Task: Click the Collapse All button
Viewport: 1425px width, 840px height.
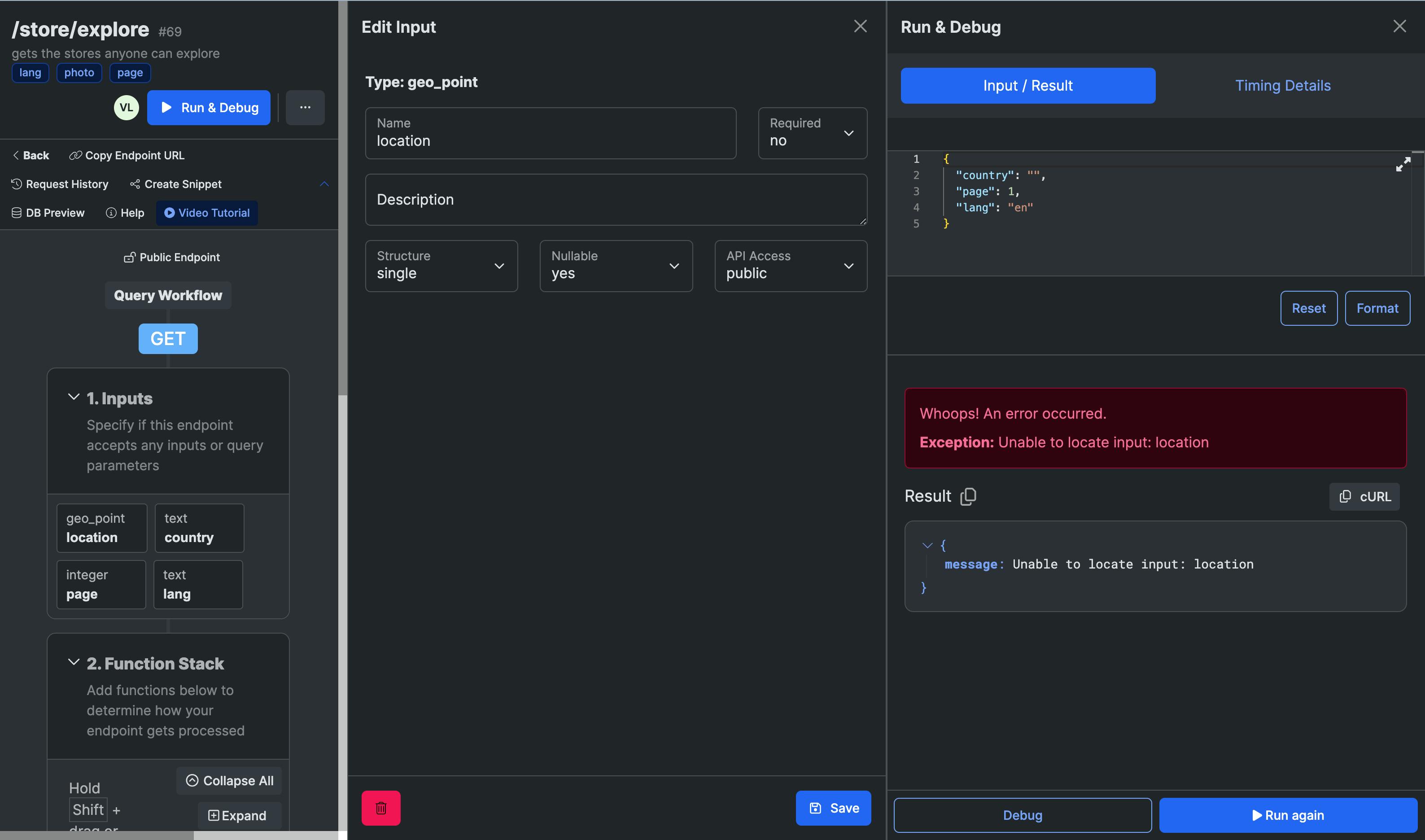Action: click(x=229, y=781)
